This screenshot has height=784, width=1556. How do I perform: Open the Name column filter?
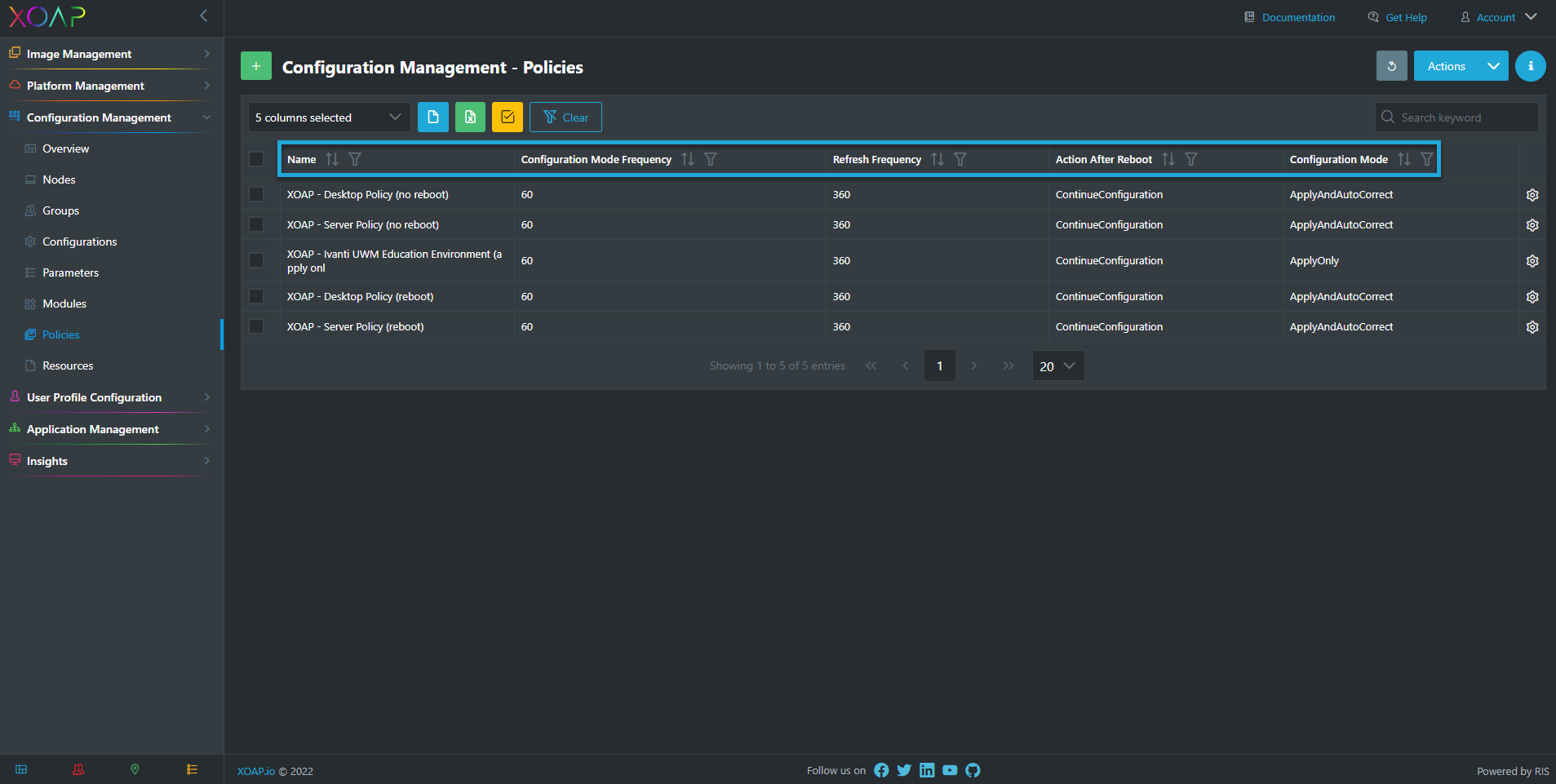[x=355, y=159]
